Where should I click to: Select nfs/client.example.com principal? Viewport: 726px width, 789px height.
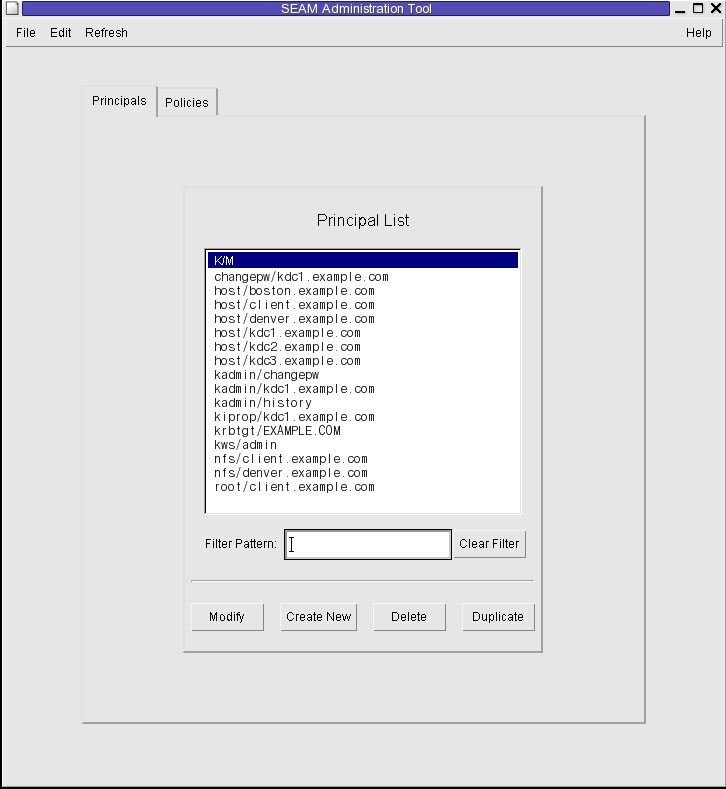coord(363,459)
